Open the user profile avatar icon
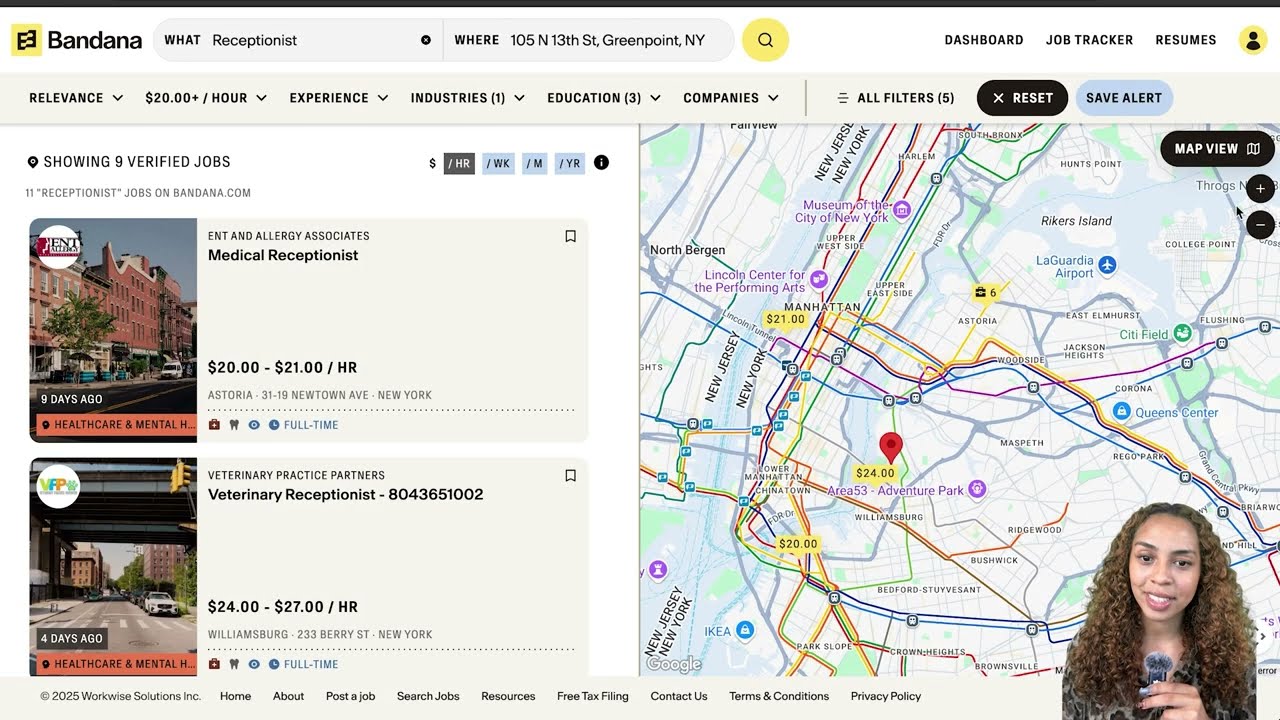Image resolution: width=1280 pixels, height=720 pixels. pyautogui.click(x=1253, y=40)
